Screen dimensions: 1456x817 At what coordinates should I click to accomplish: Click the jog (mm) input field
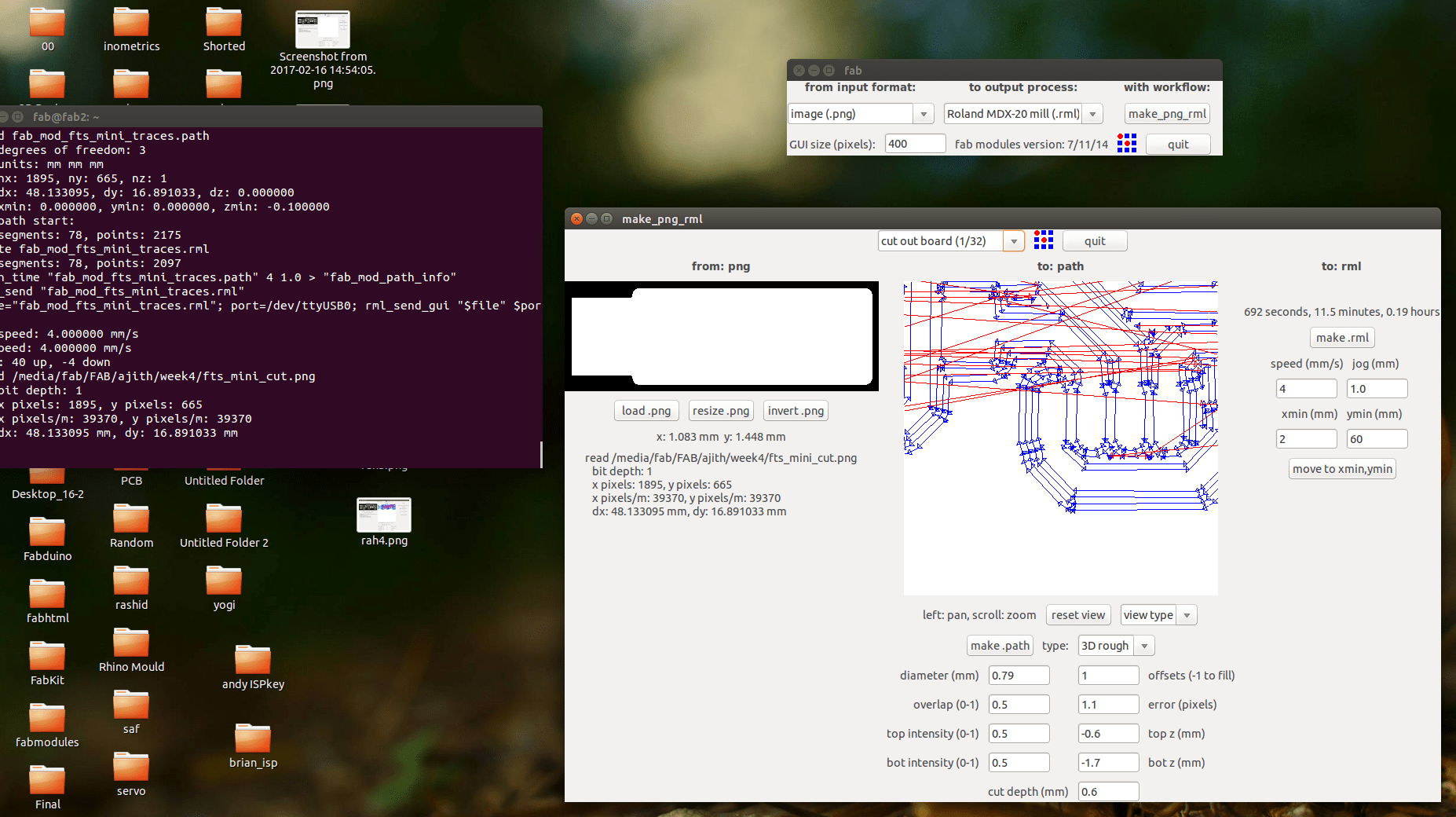[1377, 389]
